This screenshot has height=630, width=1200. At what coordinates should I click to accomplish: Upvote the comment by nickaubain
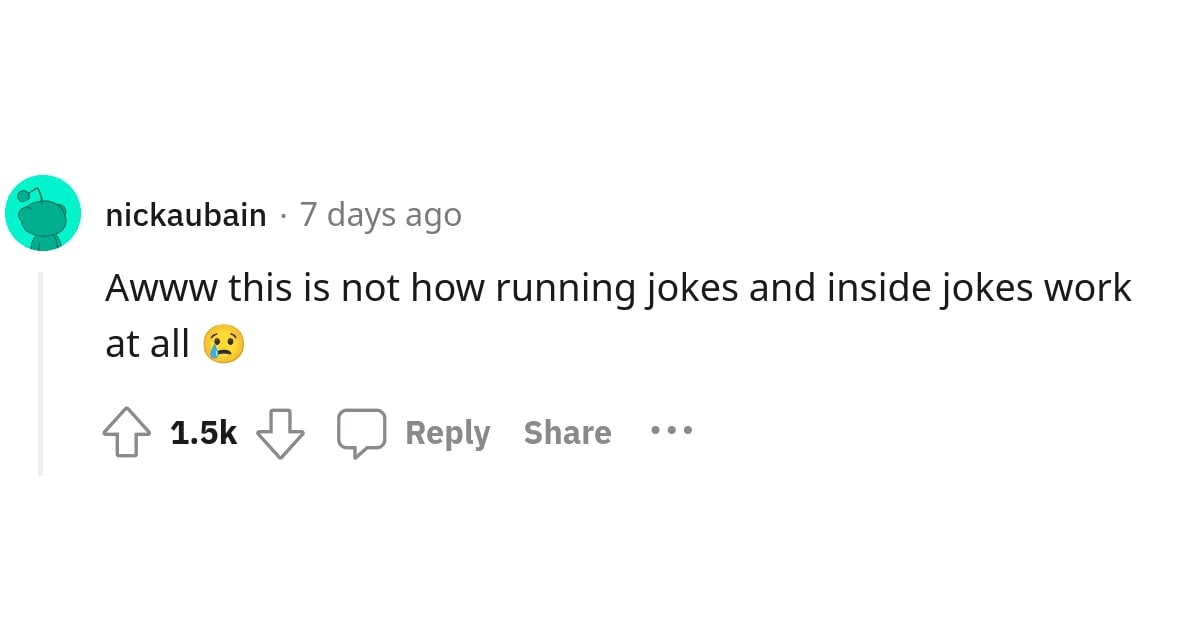(127, 432)
